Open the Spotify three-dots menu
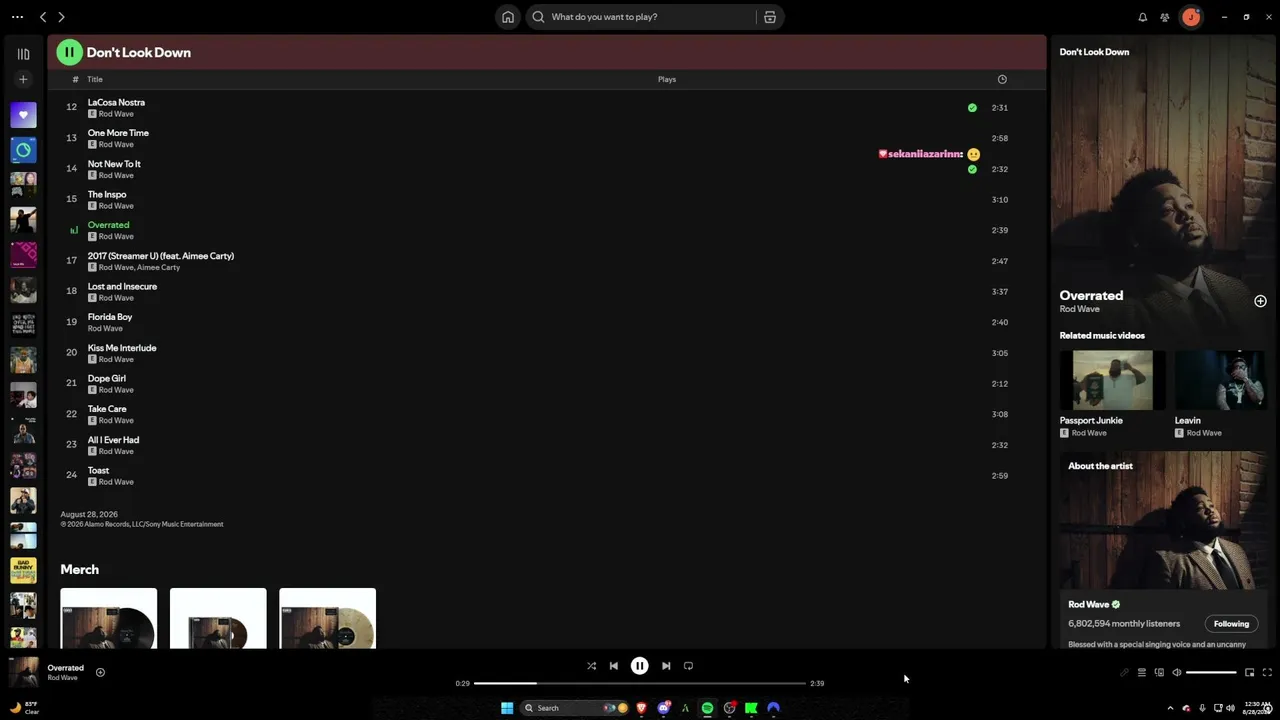Viewport: 1280px width, 720px height. (x=17, y=17)
